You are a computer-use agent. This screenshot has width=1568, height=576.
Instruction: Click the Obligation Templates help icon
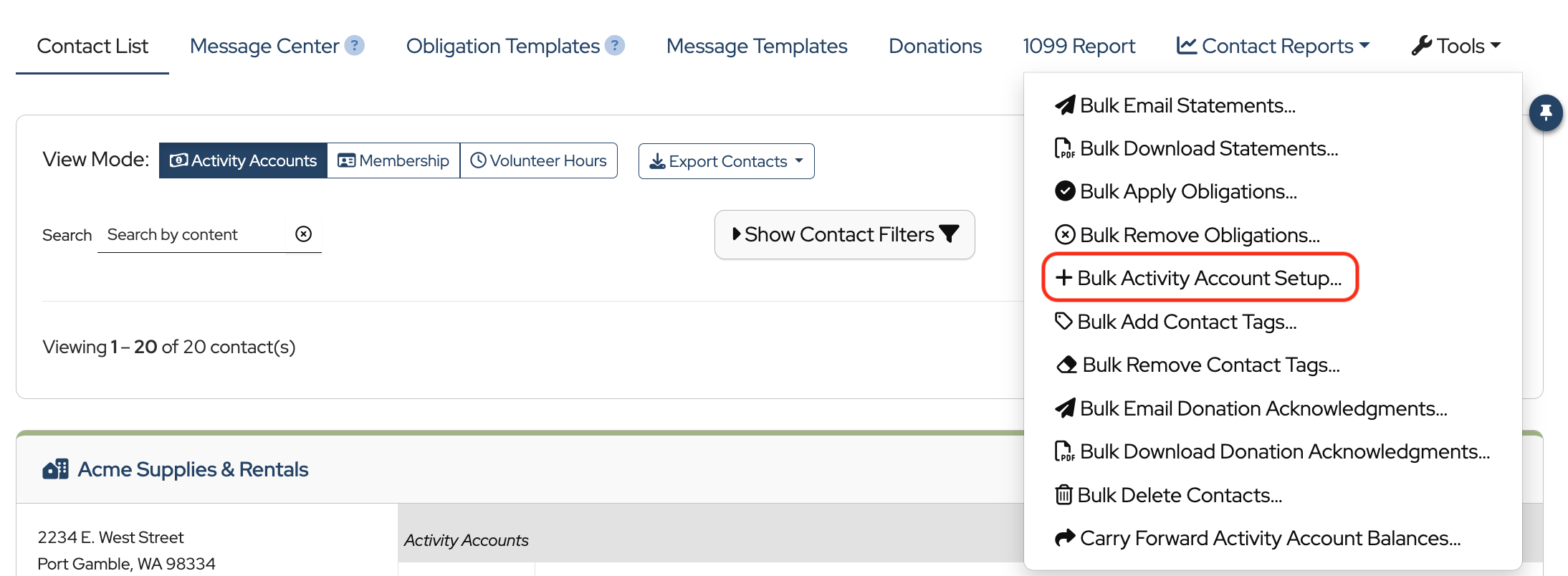tap(614, 46)
